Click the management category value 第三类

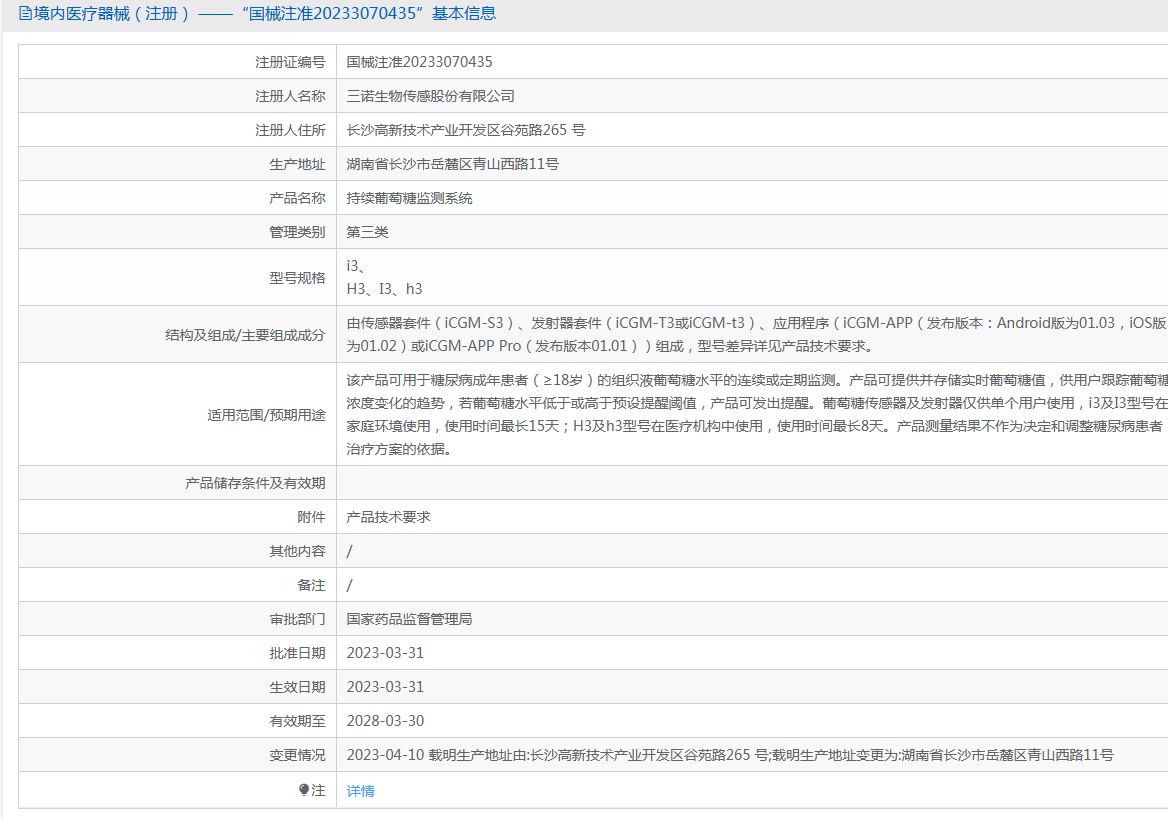[x=367, y=232]
